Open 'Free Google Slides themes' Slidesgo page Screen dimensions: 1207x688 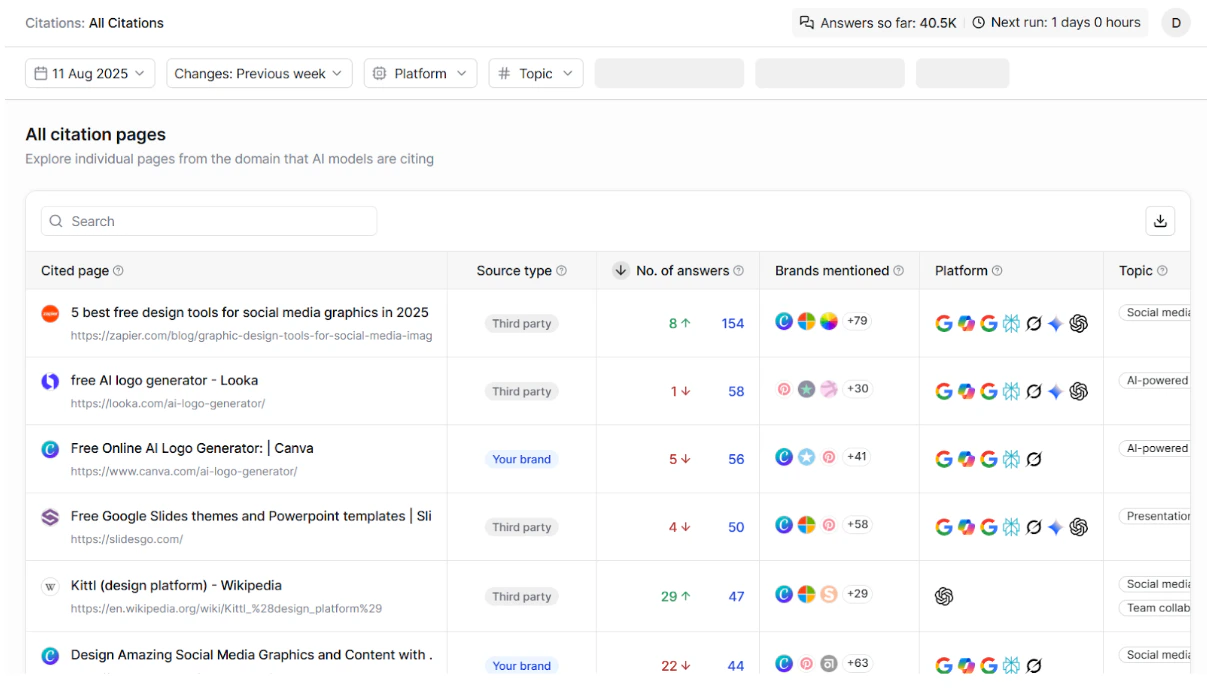click(251, 516)
